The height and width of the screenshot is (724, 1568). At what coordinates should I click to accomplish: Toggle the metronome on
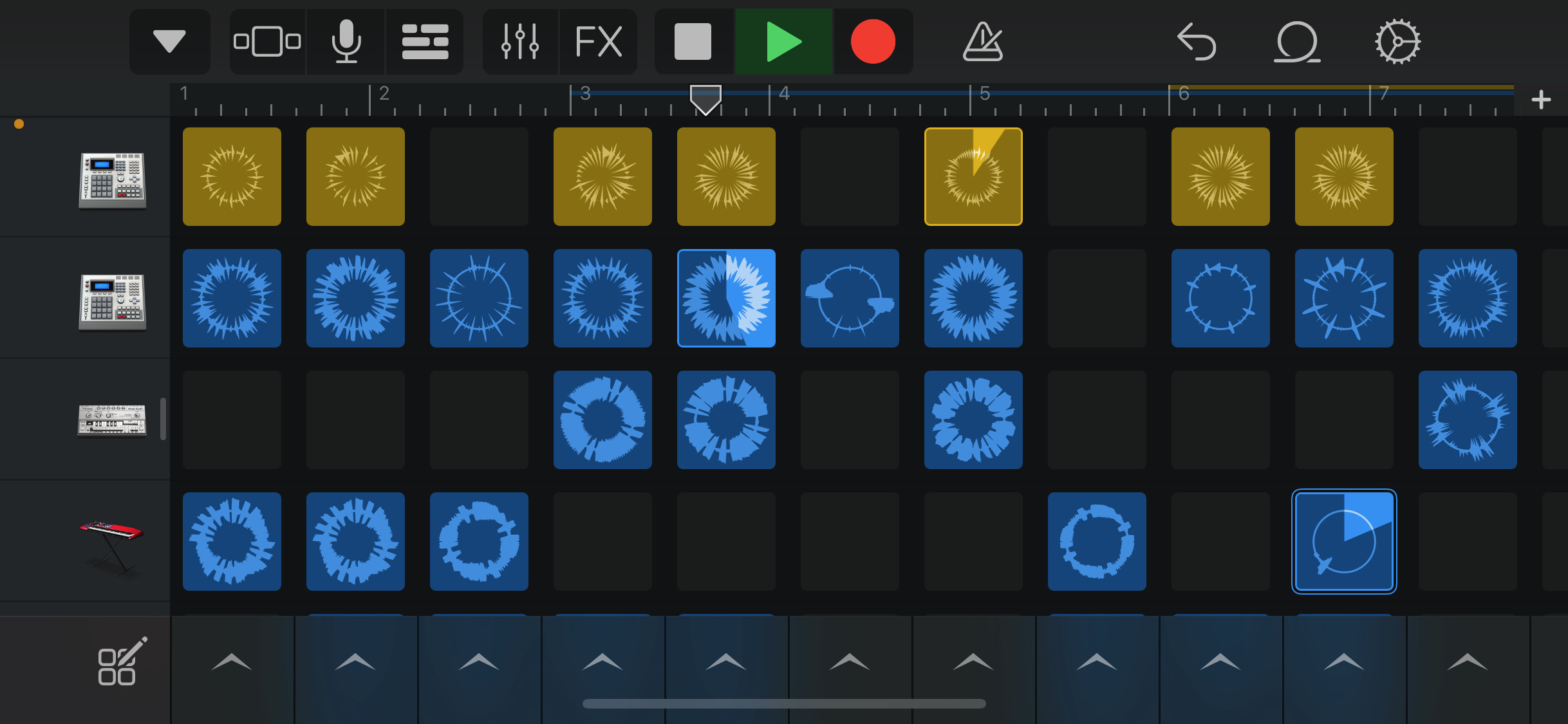[982, 42]
